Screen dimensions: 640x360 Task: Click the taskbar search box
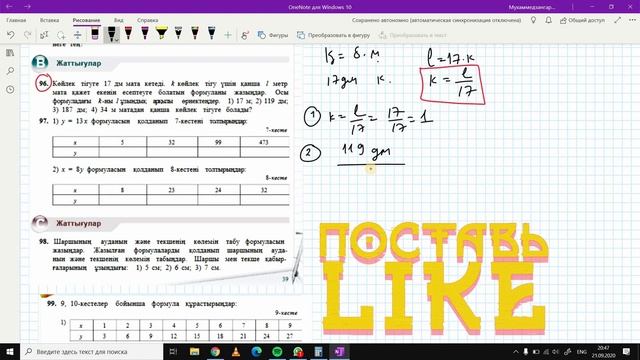pyautogui.click(x=91, y=351)
